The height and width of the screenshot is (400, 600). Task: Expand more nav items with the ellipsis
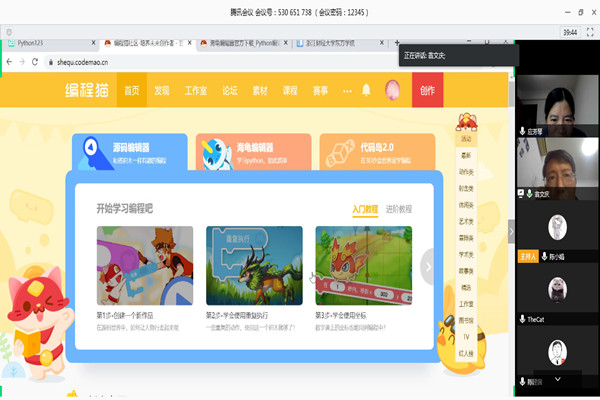click(347, 90)
